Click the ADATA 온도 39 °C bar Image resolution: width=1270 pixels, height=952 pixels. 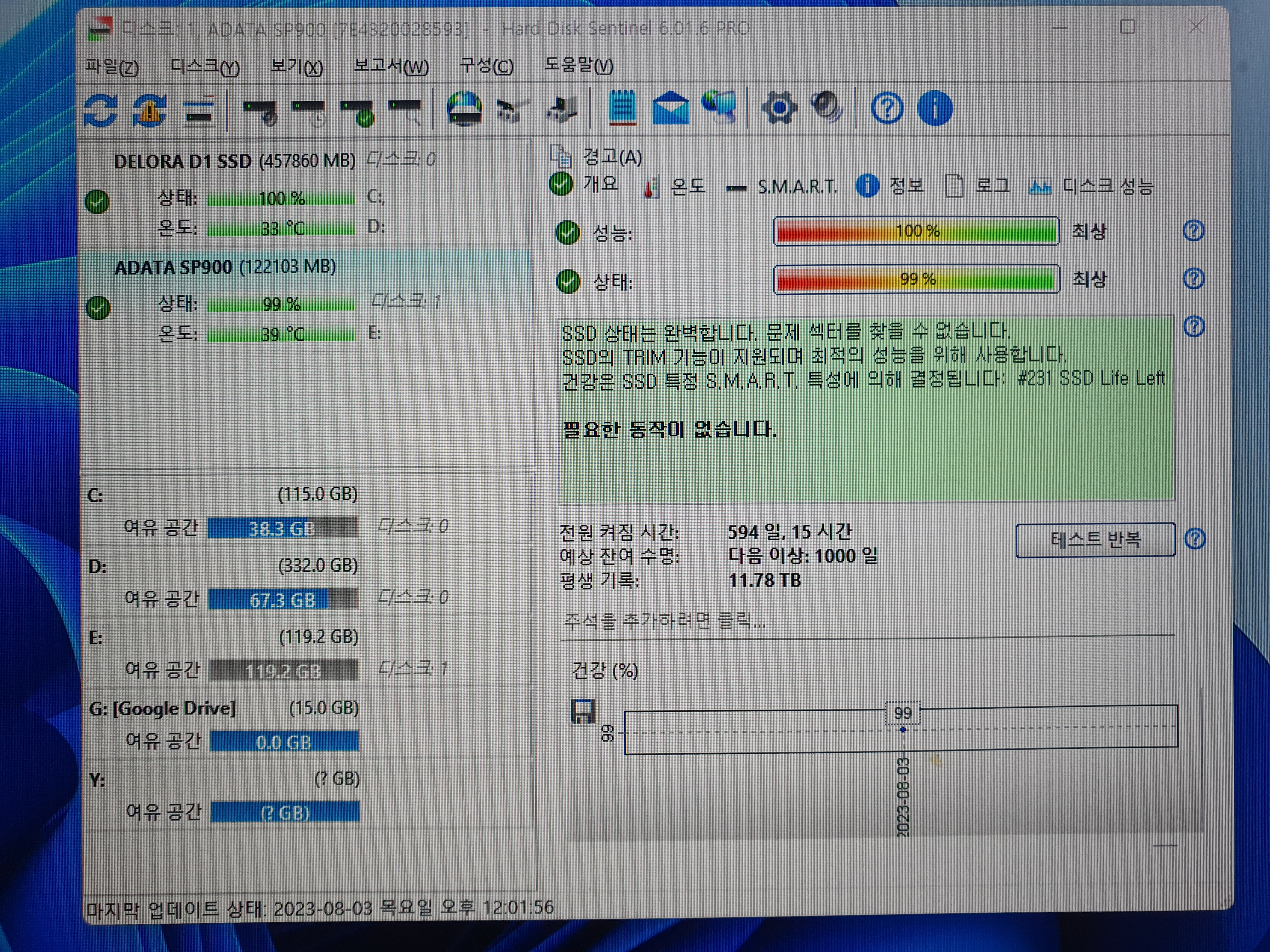click(x=281, y=334)
